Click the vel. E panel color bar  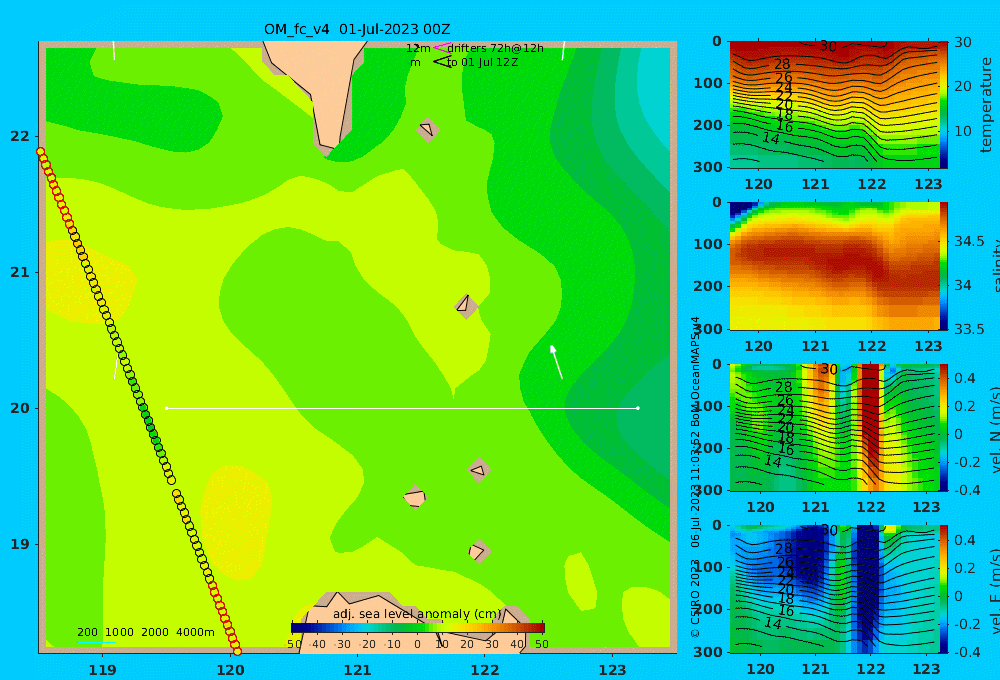pos(944,589)
